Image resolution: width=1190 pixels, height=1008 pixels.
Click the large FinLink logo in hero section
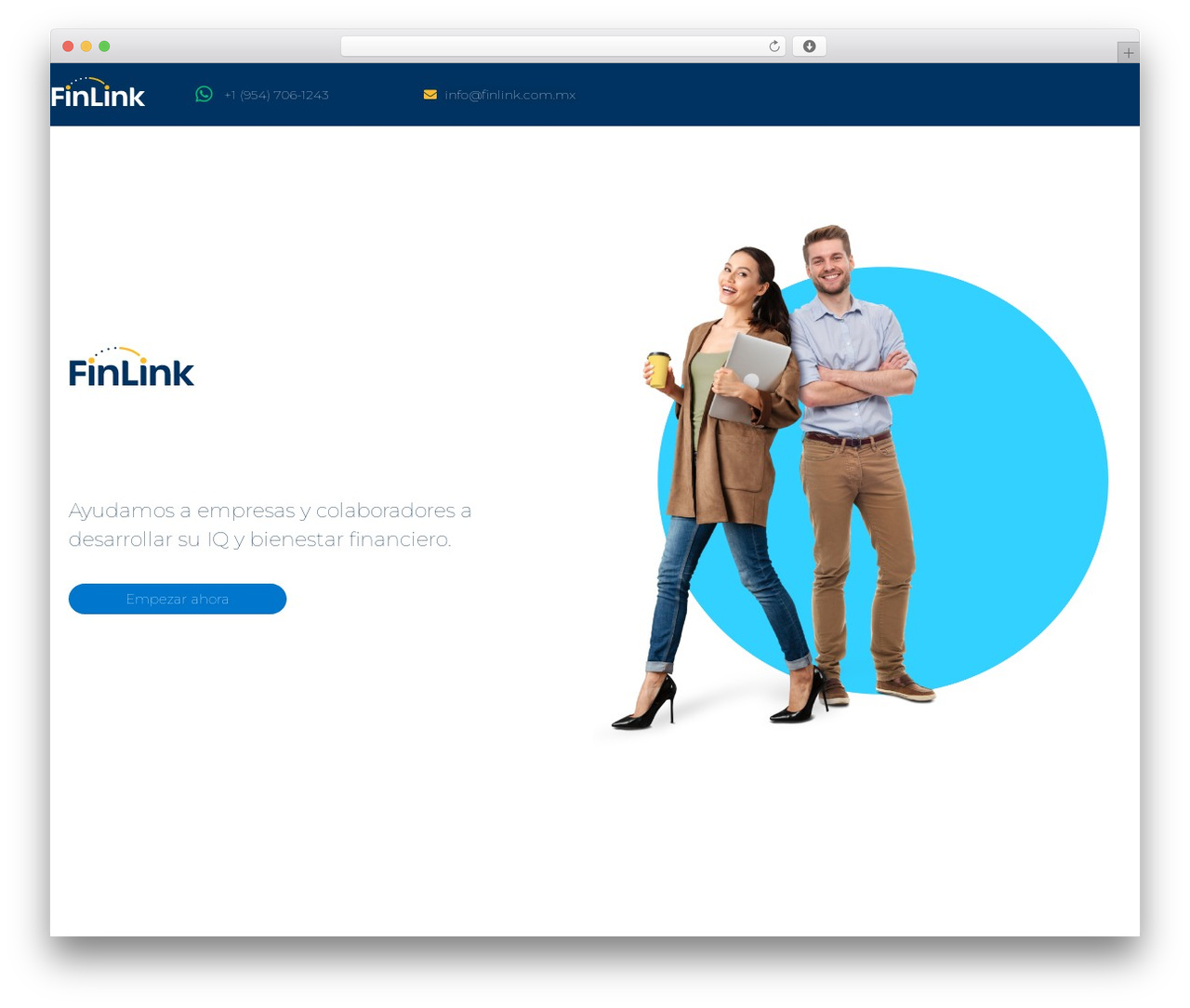(131, 367)
